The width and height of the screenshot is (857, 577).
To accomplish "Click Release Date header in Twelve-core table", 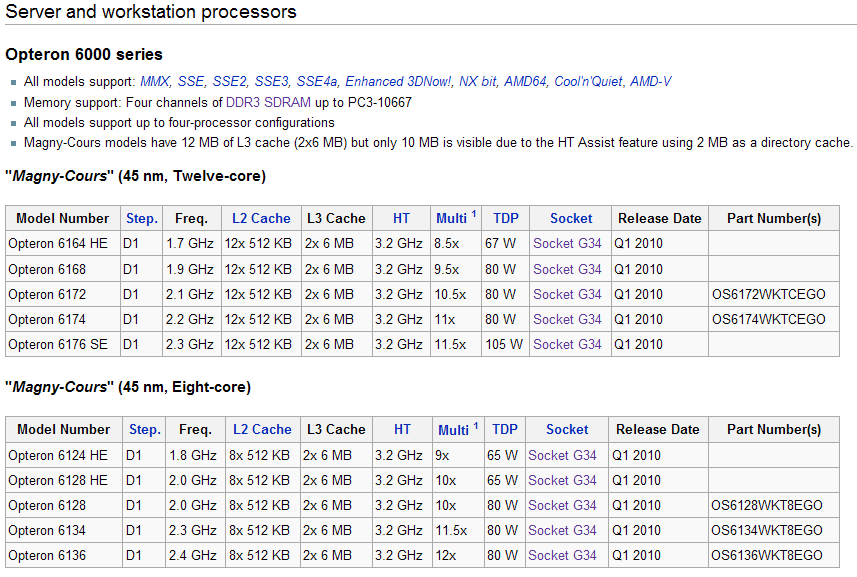I will click(659, 219).
